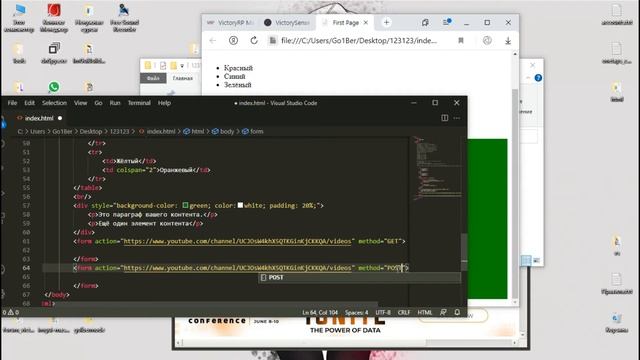Click the shield icon left of reload button

click(x=233, y=40)
